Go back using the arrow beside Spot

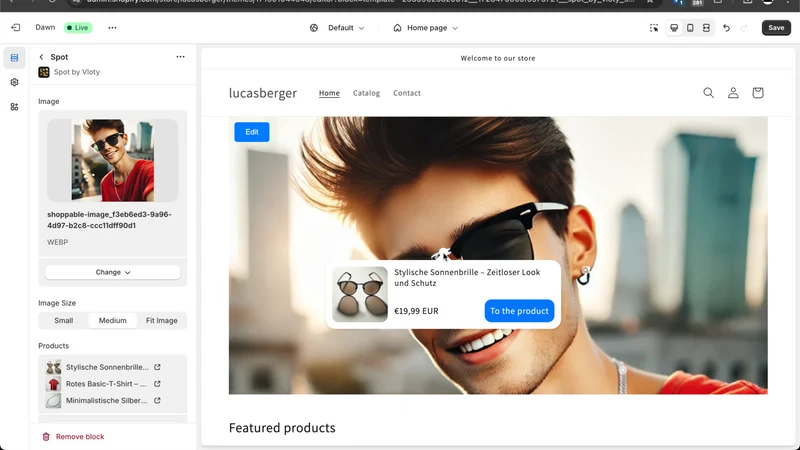[x=41, y=57]
